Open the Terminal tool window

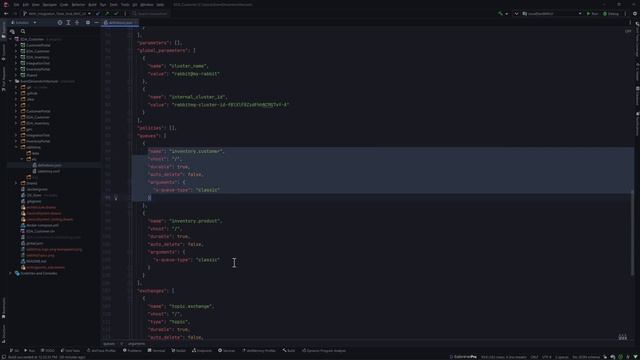[156, 350]
